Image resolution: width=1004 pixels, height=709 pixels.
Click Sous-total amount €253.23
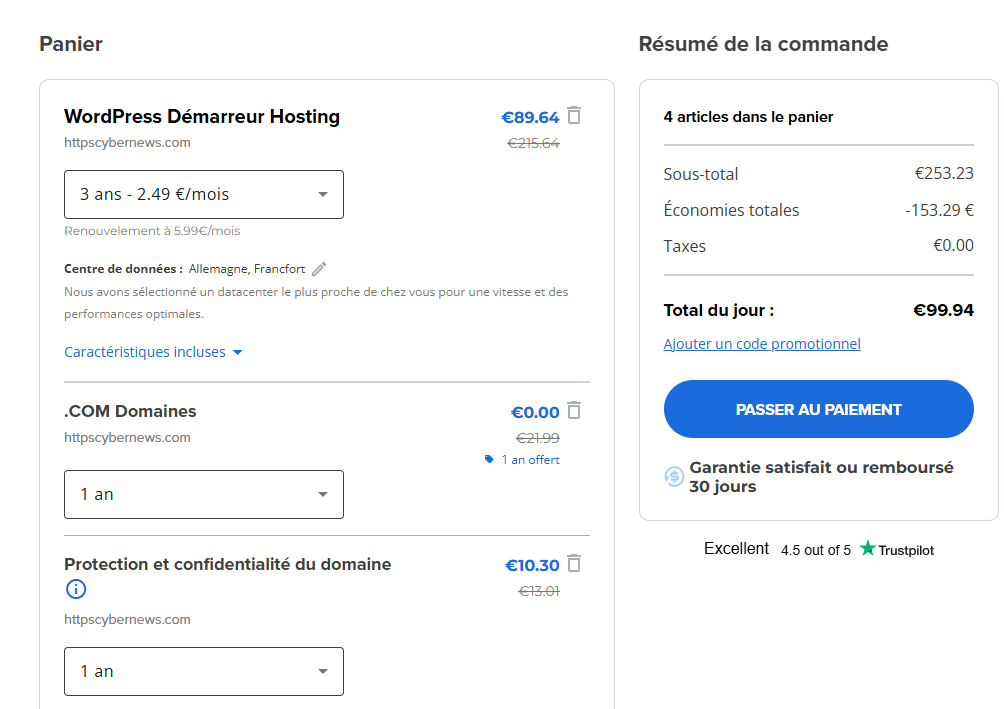point(944,174)
